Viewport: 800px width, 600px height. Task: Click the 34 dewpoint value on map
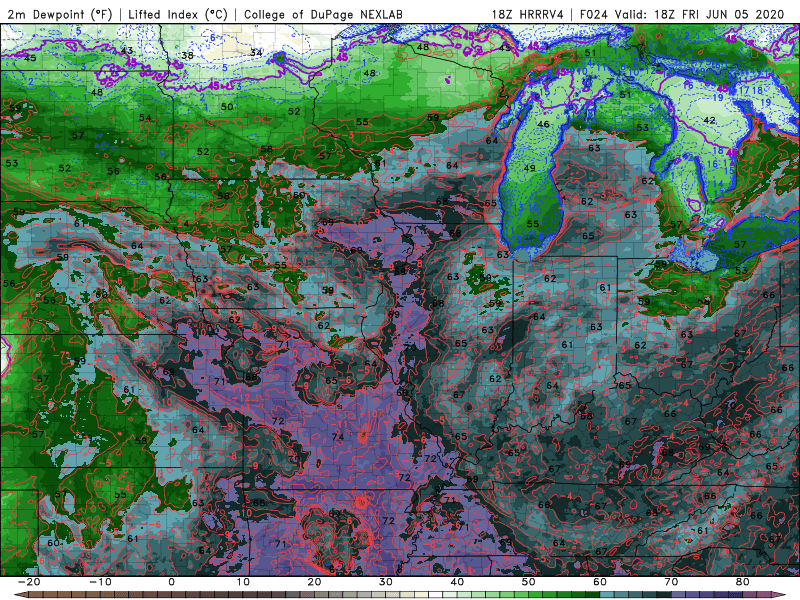256,53
